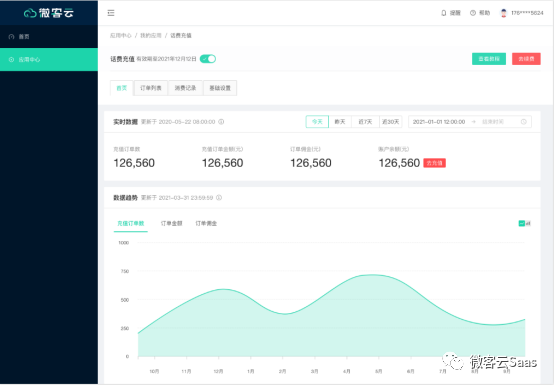Select the 昨天 time range
Image resolution: width=554 pixels, height=386 pixels.
coord(340,122)
